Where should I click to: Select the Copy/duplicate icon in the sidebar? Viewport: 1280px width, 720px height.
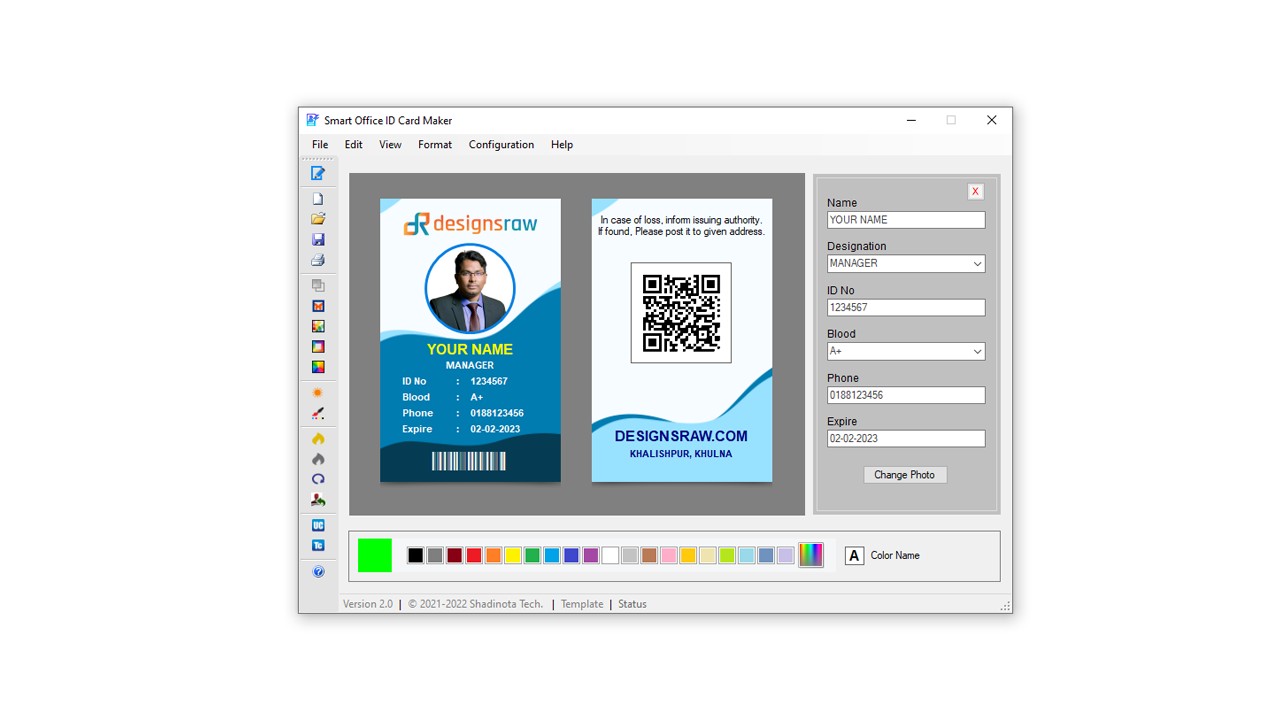pos(318,285)
